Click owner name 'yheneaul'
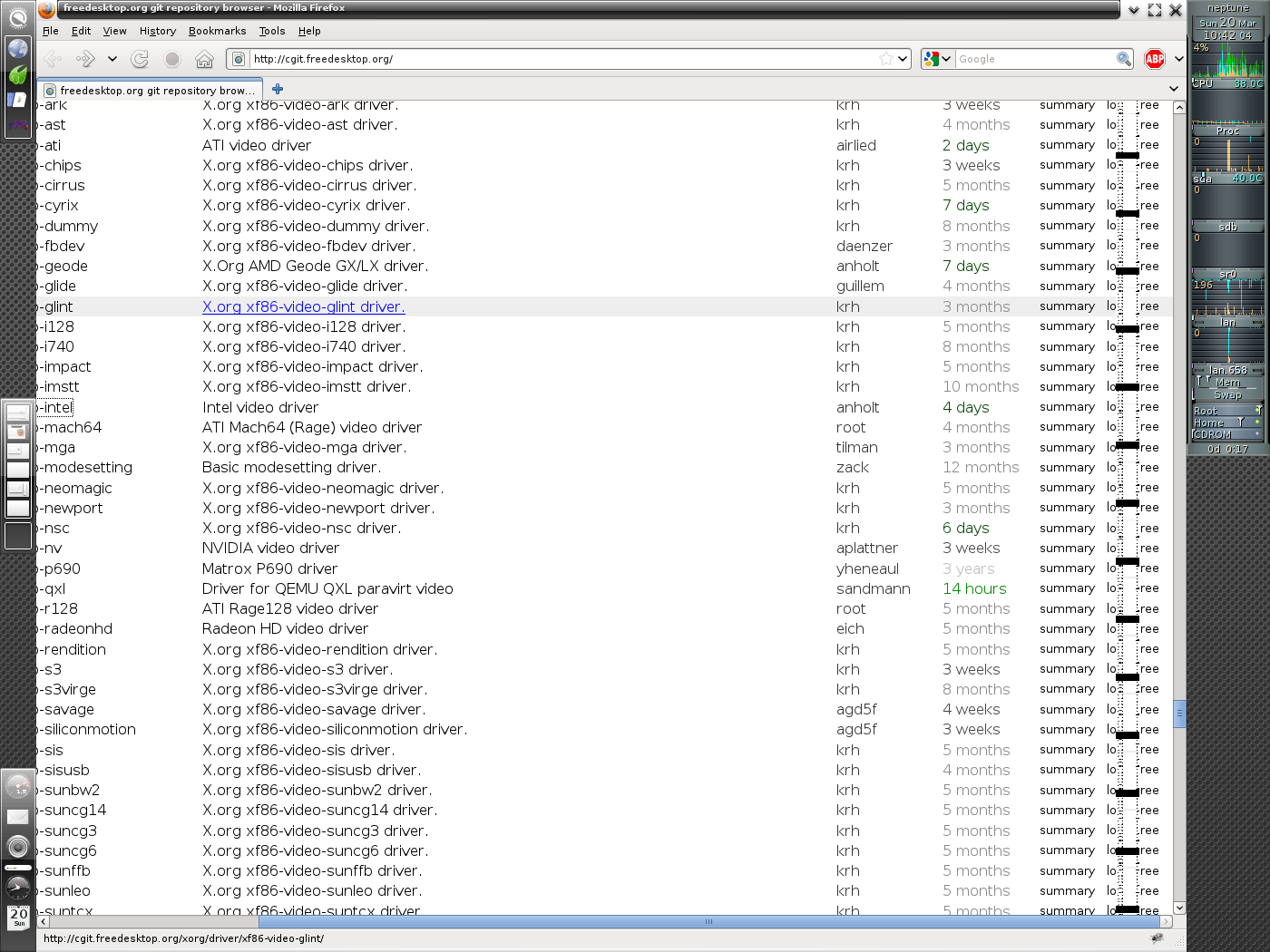1270x952 pixels. click(x=867, y=568)
